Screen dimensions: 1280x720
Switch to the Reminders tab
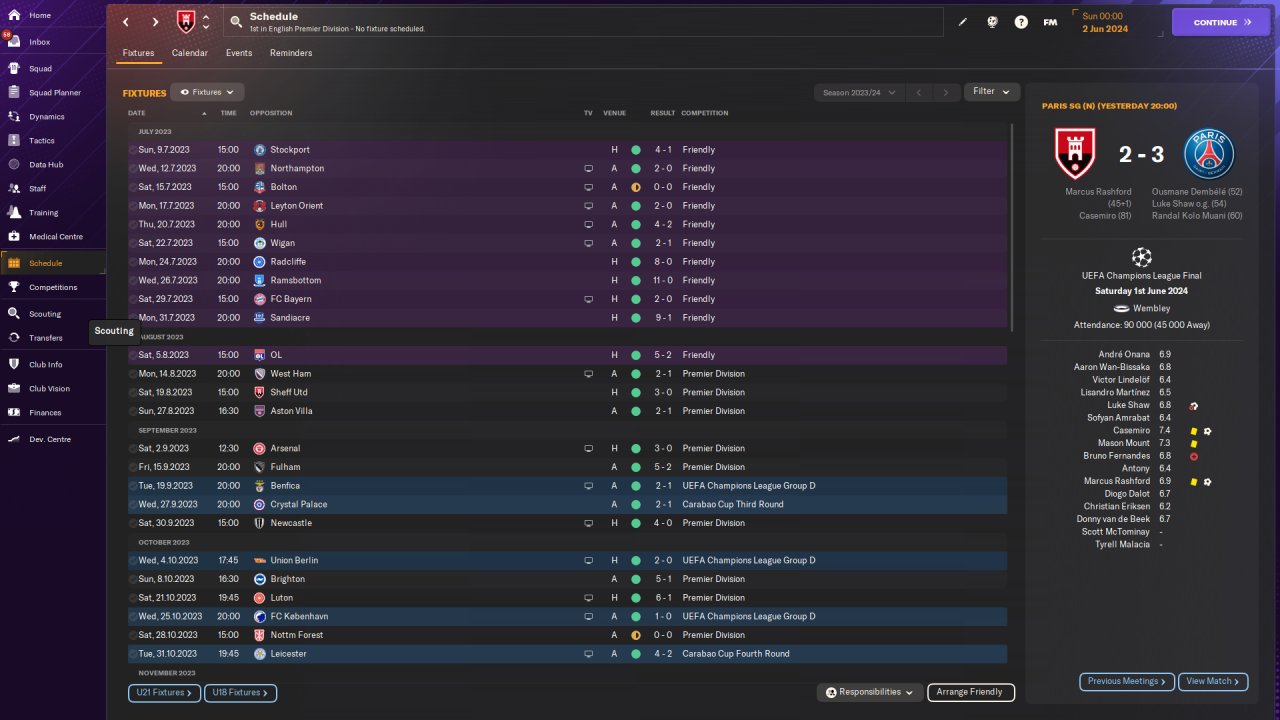tap(291, 53)
